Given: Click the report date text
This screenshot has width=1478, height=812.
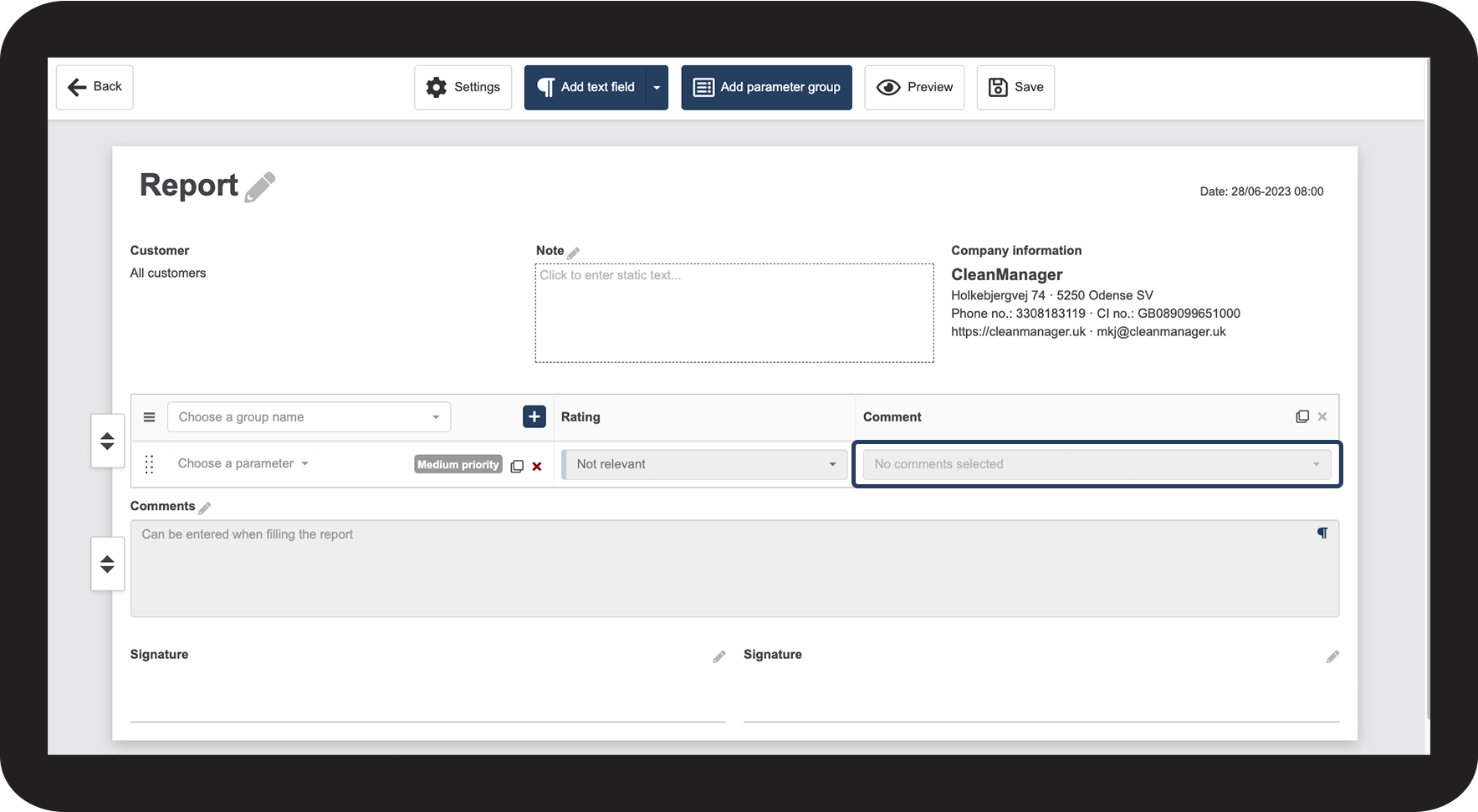Looking at the screenshot, I should pyautogui.click(x=1261, y=192).
